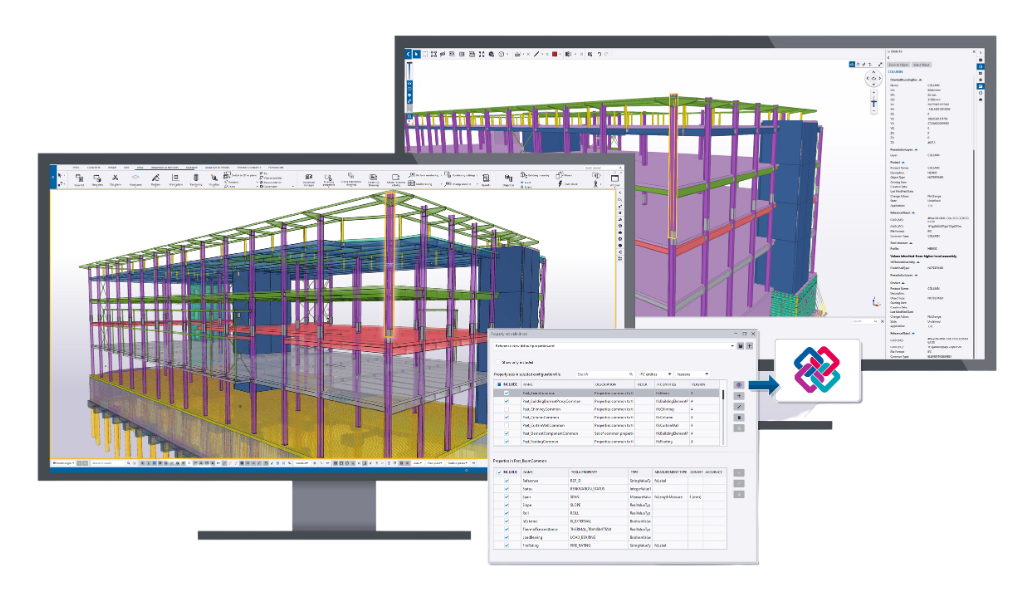Click the search magnifier in the property set search box

coord(631,374)
